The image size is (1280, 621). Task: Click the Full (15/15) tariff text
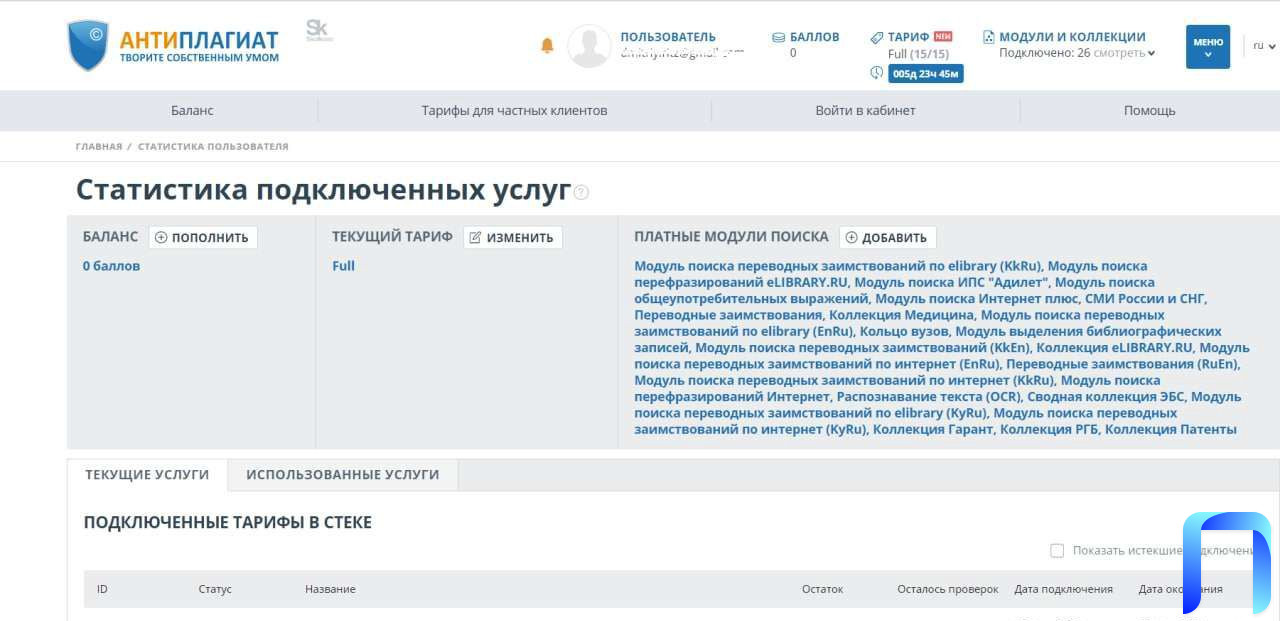(918, 53)
